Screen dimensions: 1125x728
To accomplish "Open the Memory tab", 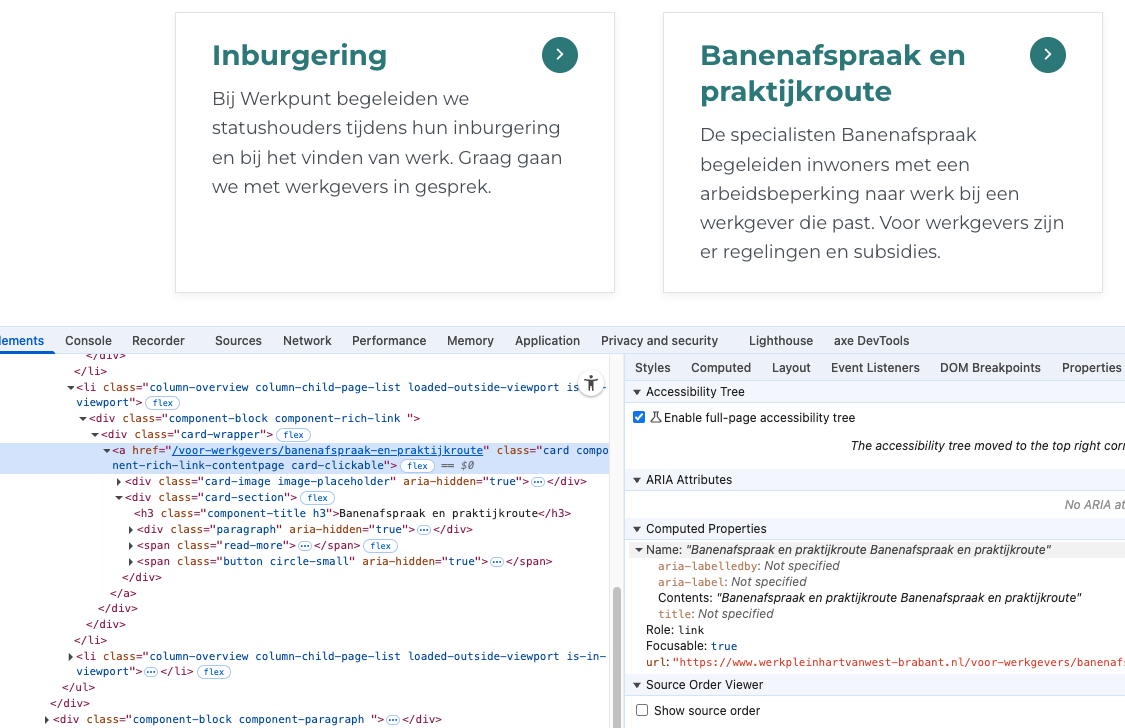I will coord(470,341).
